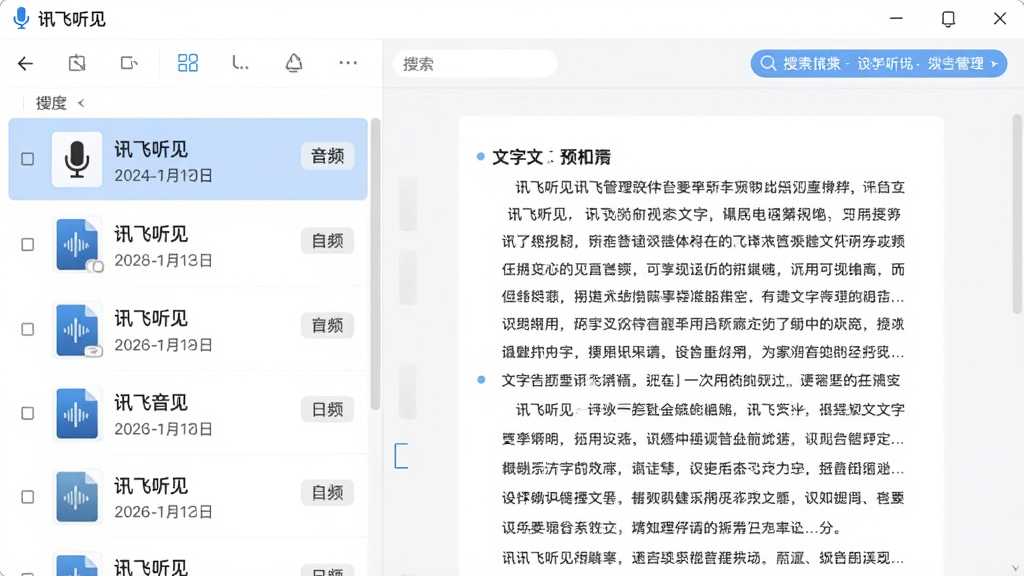Screen dimensions: 1024x576
Task: Select the 讯飞音见 recording title
Action: coord(151,403)
